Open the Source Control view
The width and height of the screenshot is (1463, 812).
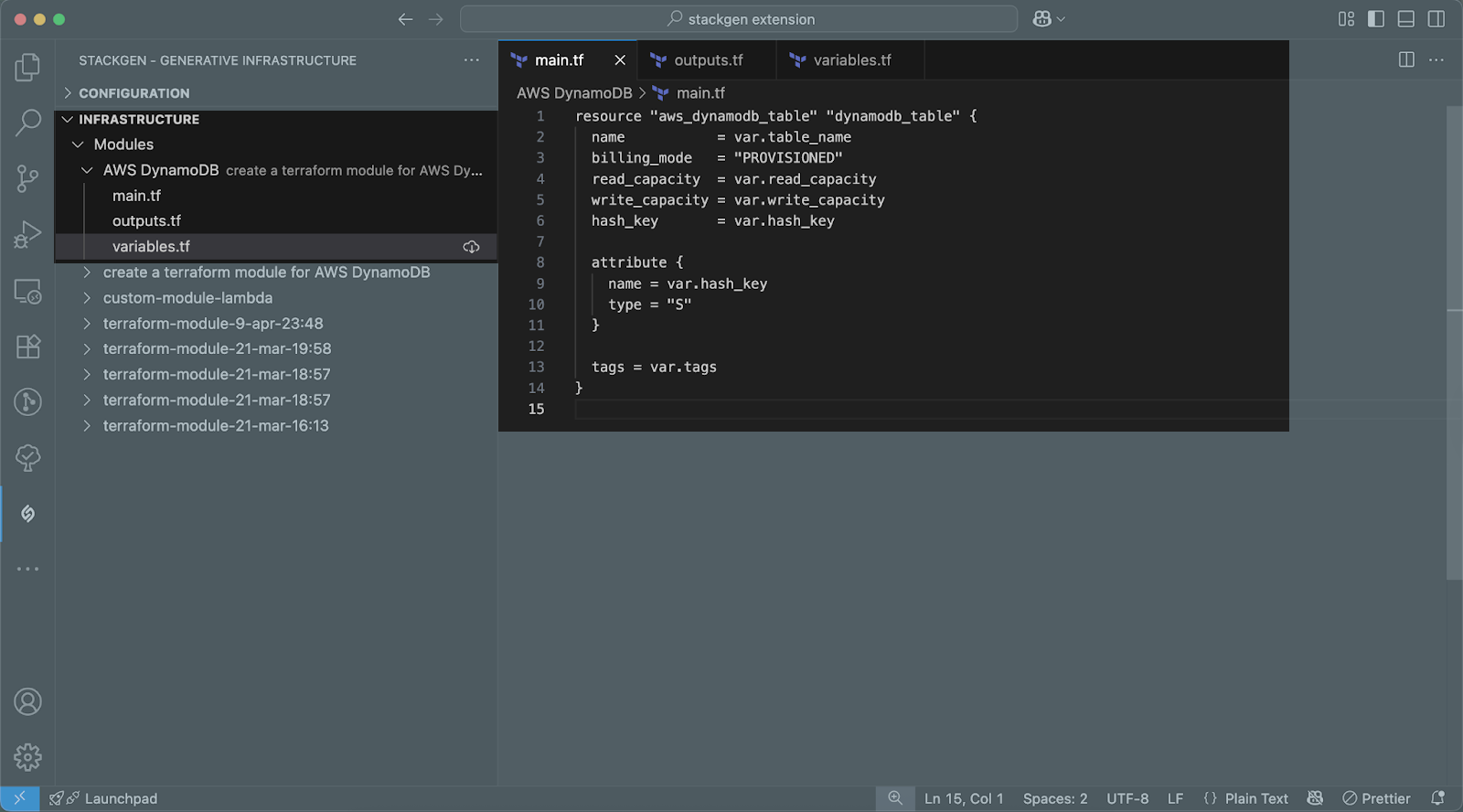[x=27, y=178]
